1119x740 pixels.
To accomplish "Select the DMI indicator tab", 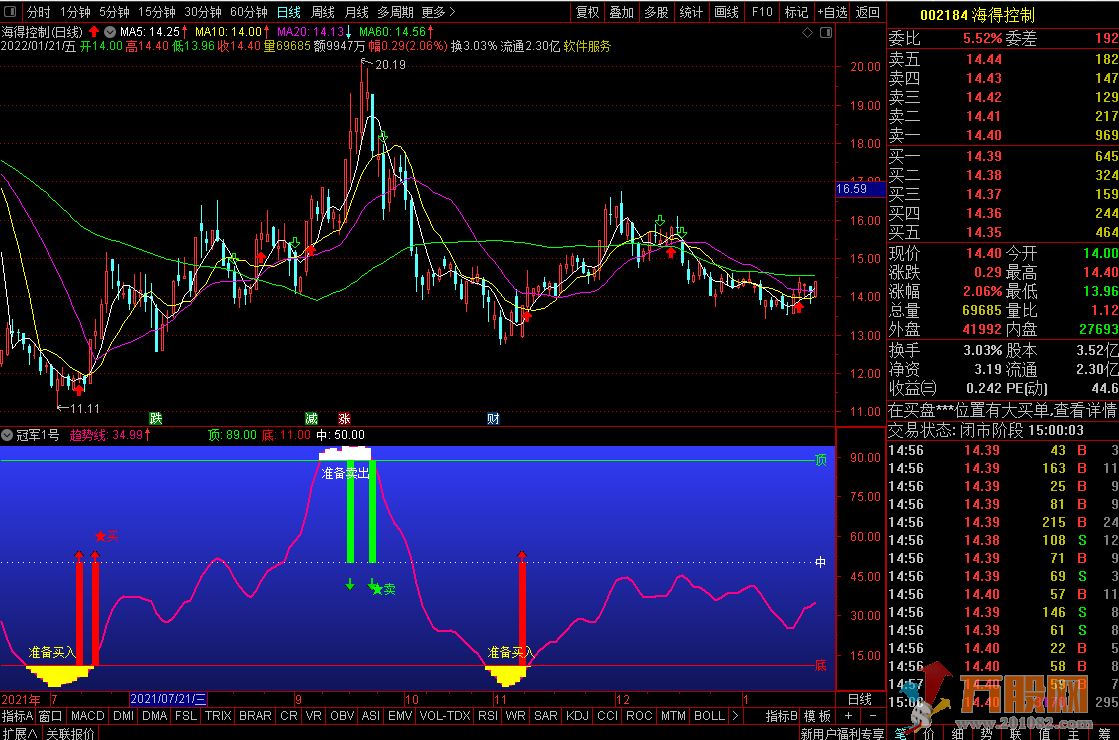I will point(123,716).
